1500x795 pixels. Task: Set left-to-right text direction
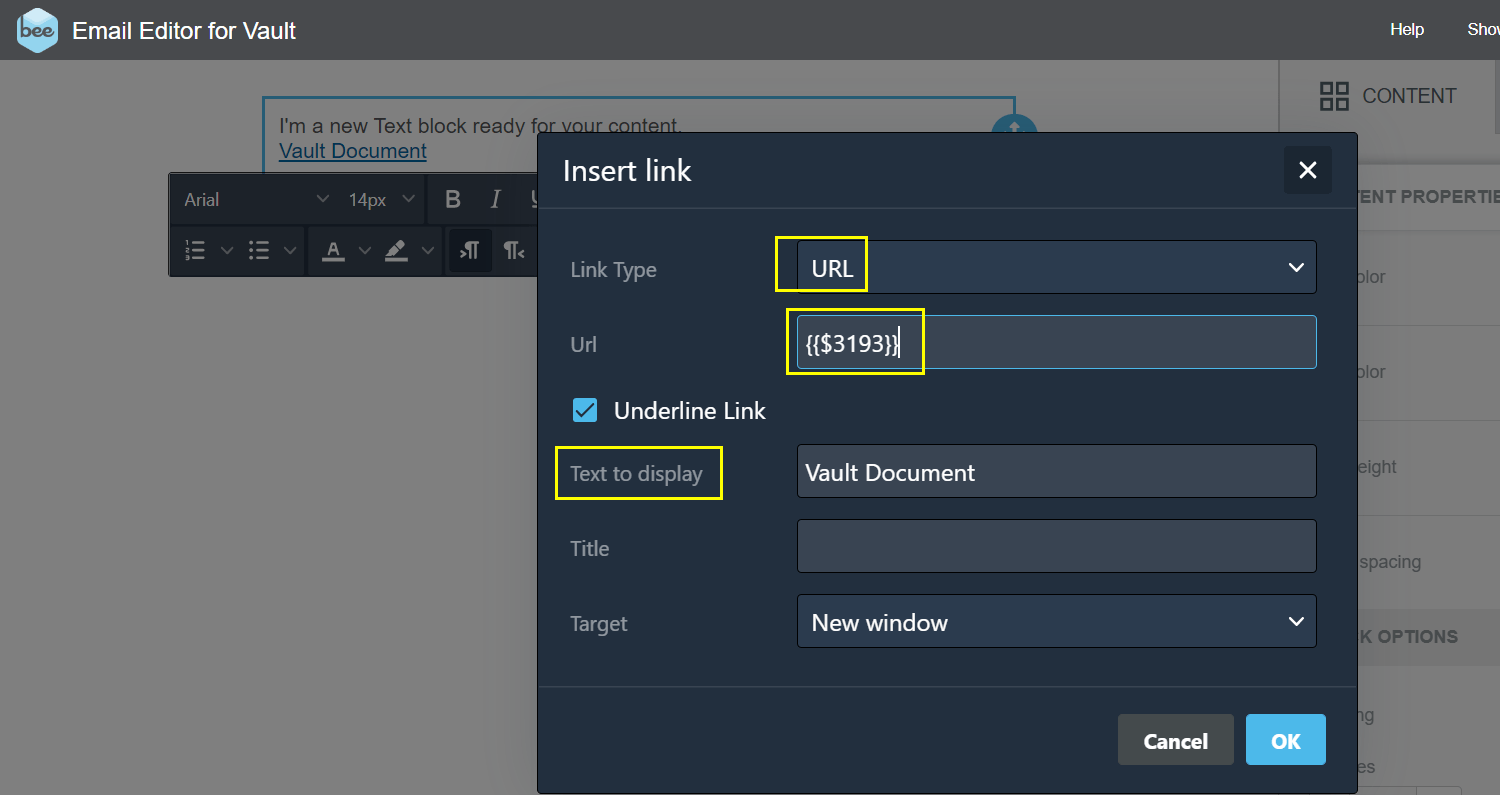click(470, 250)
